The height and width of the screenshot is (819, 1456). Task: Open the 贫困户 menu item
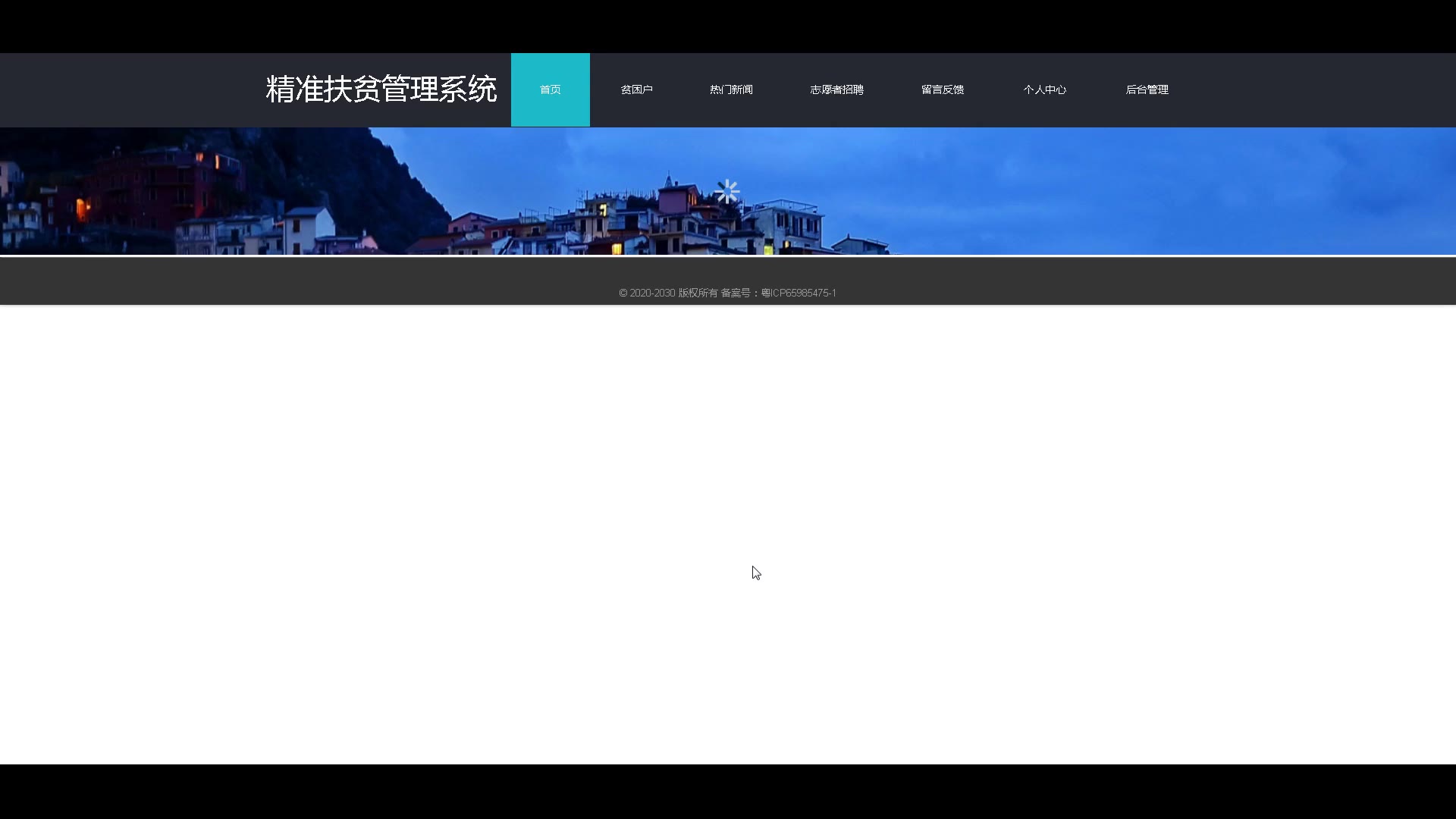pos(636,89)
